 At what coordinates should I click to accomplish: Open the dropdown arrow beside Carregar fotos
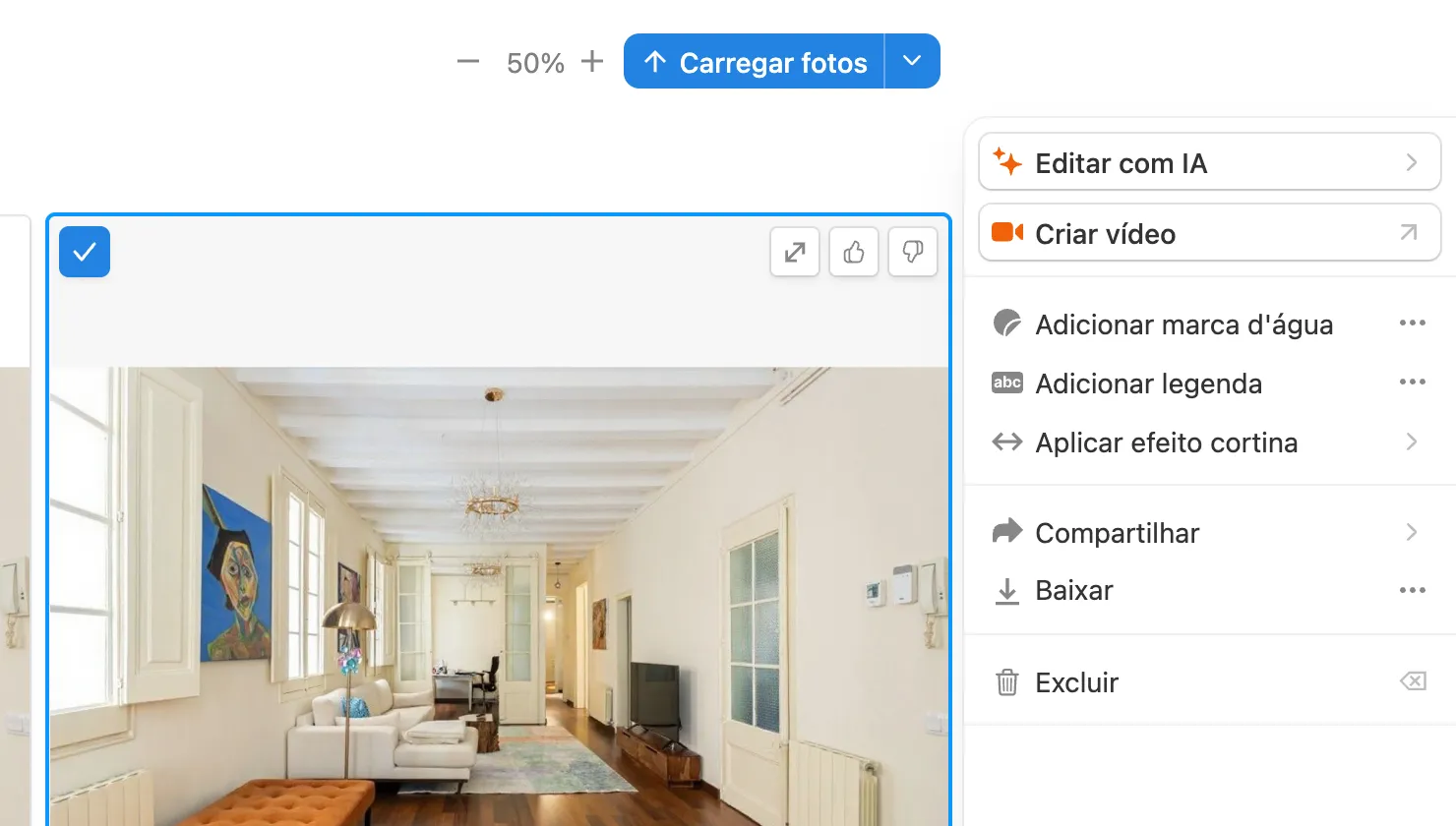[x=913, y=62]
